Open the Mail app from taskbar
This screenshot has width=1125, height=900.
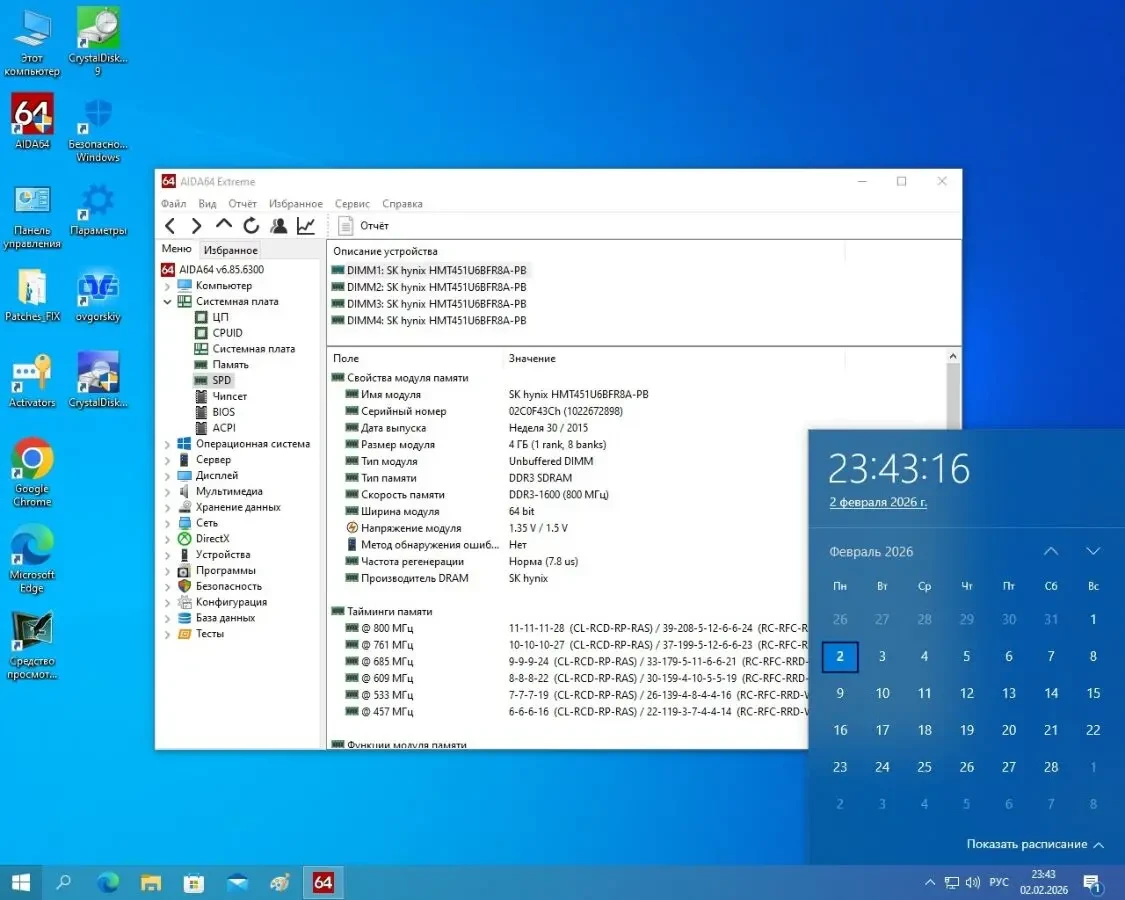(x=237, y=882)
